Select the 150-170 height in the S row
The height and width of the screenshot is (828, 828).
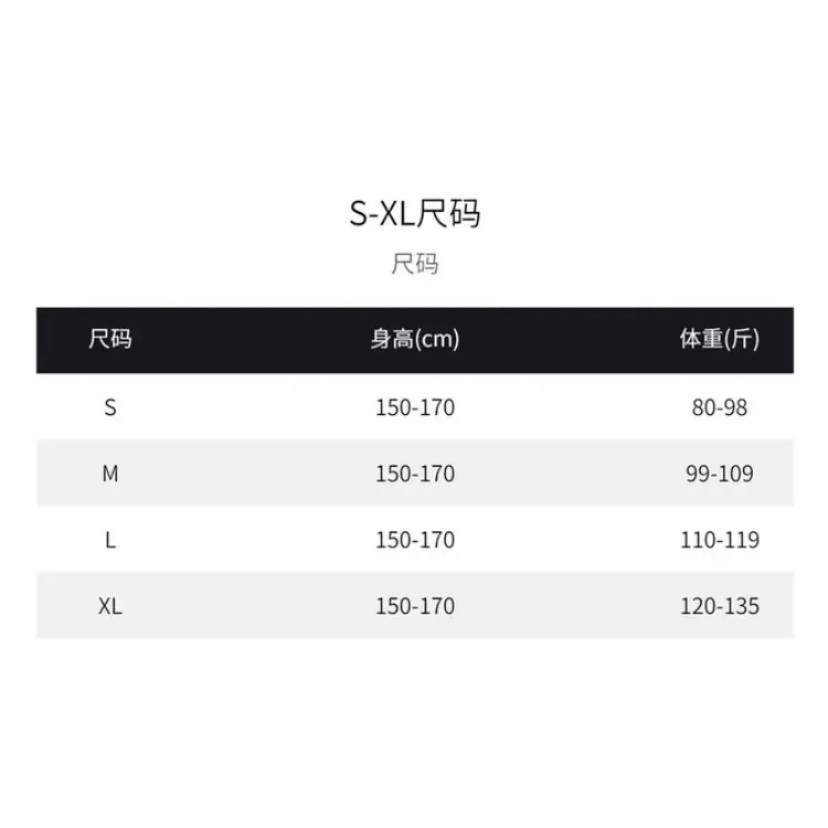(414, 407)
